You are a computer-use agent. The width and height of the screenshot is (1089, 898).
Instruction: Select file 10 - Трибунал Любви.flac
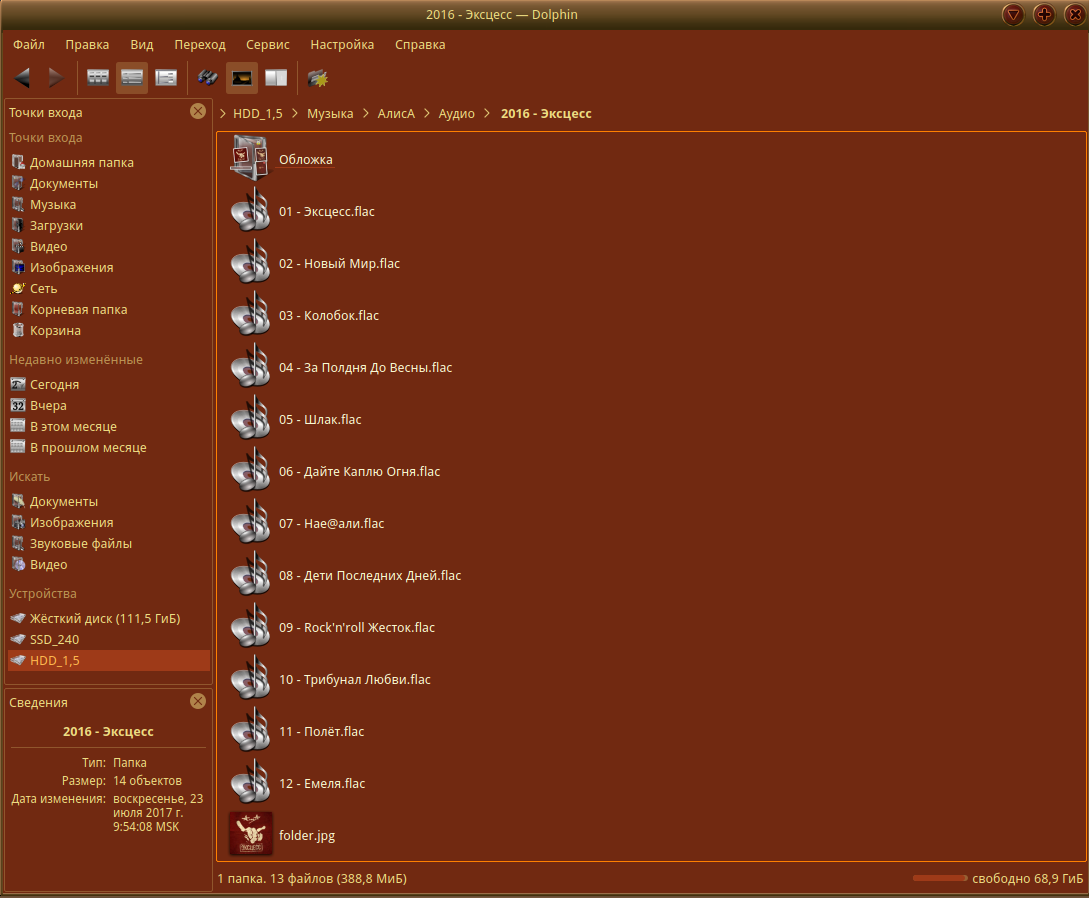tap(355, 679)
